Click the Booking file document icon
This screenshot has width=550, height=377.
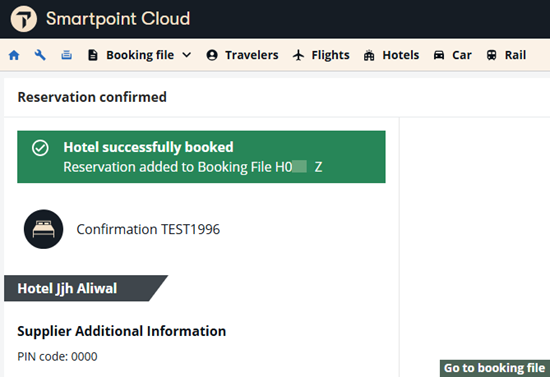[93, 55]
